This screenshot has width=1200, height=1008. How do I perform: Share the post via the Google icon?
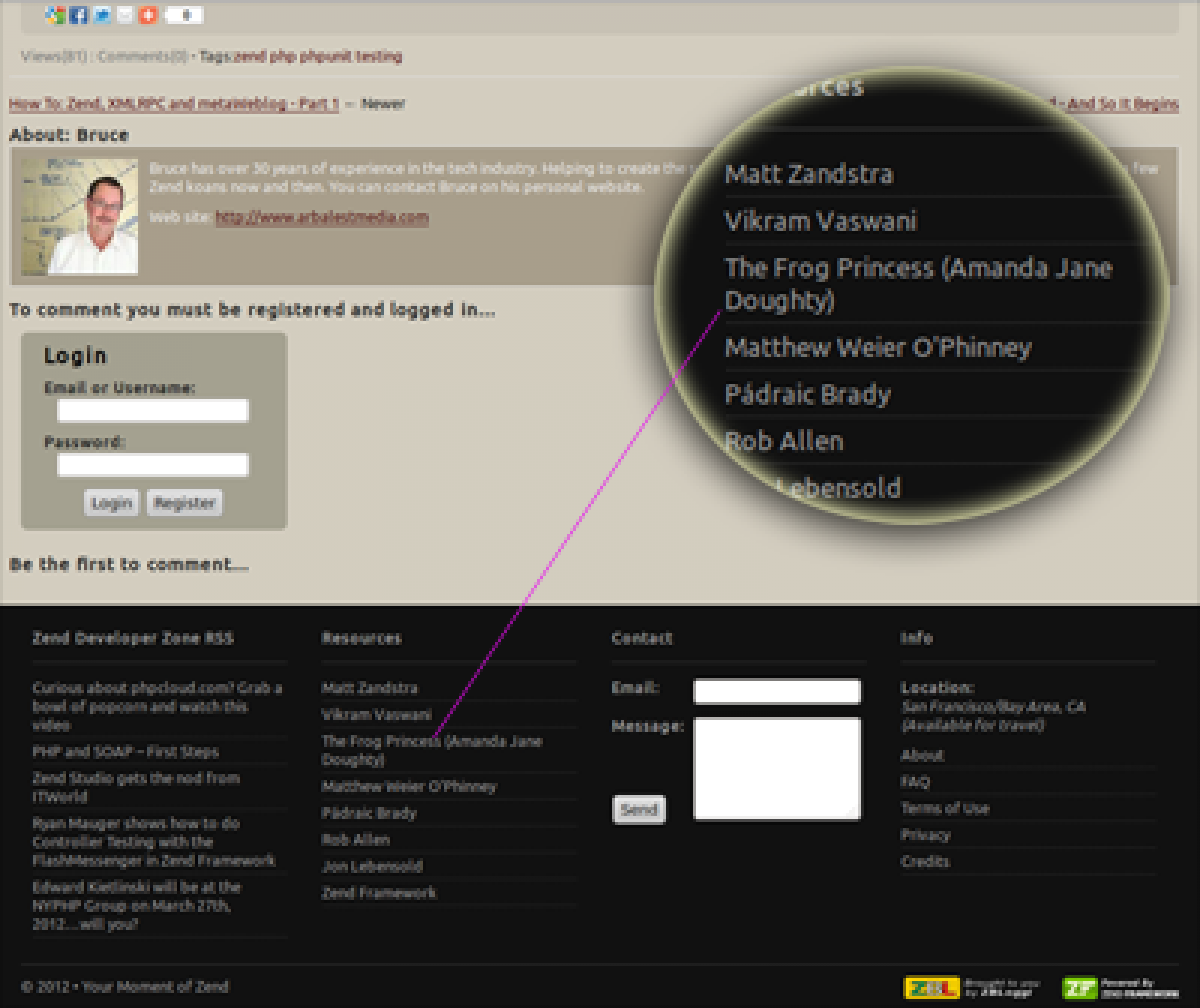[56, 15]
